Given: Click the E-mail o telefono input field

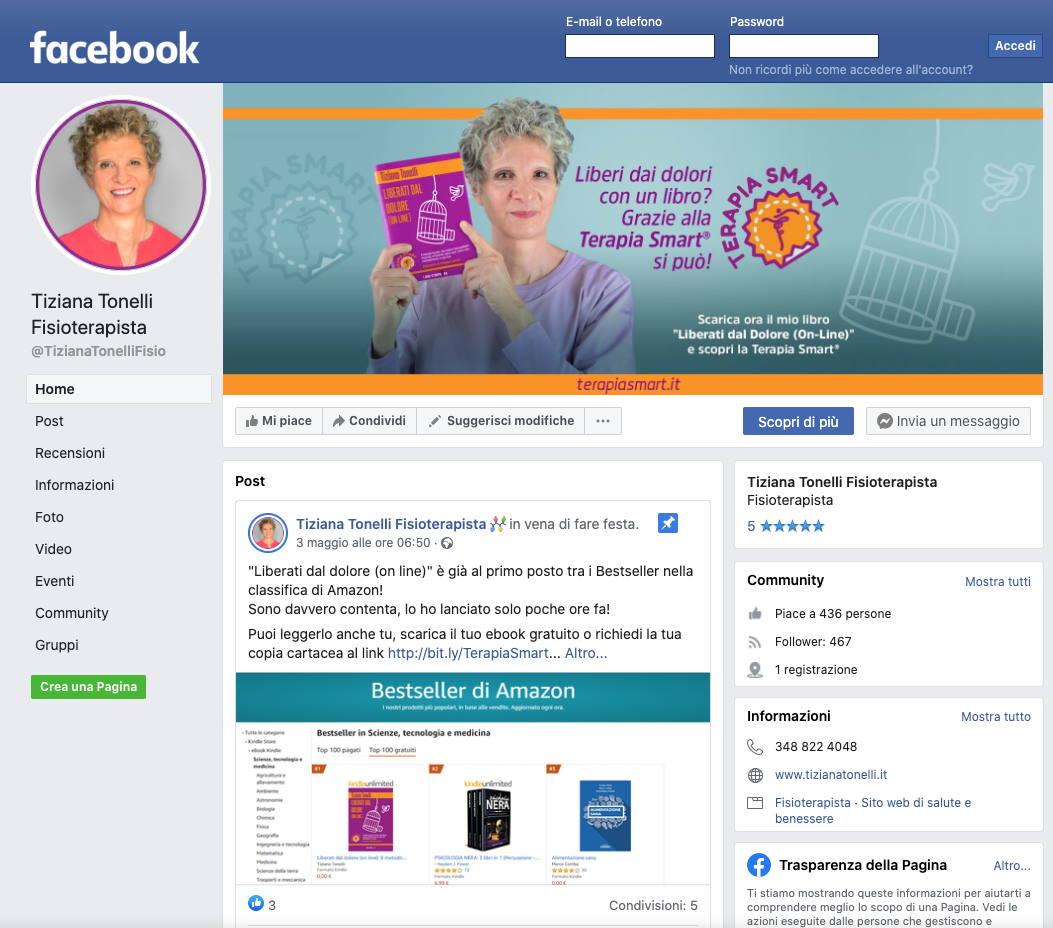Looking at the screenshot, I should click(639, 46).
